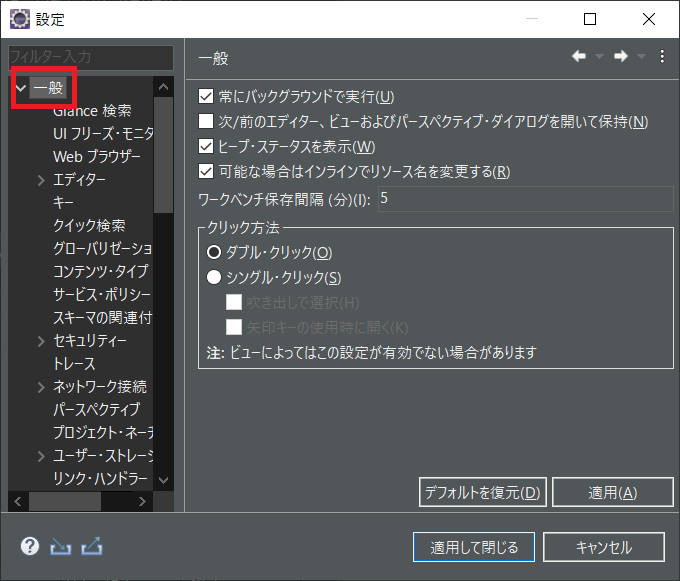Open サービス・ポリシー preferences page
Image resolution: width=680 pixels, height=581 pixels.
click(102, 295)
